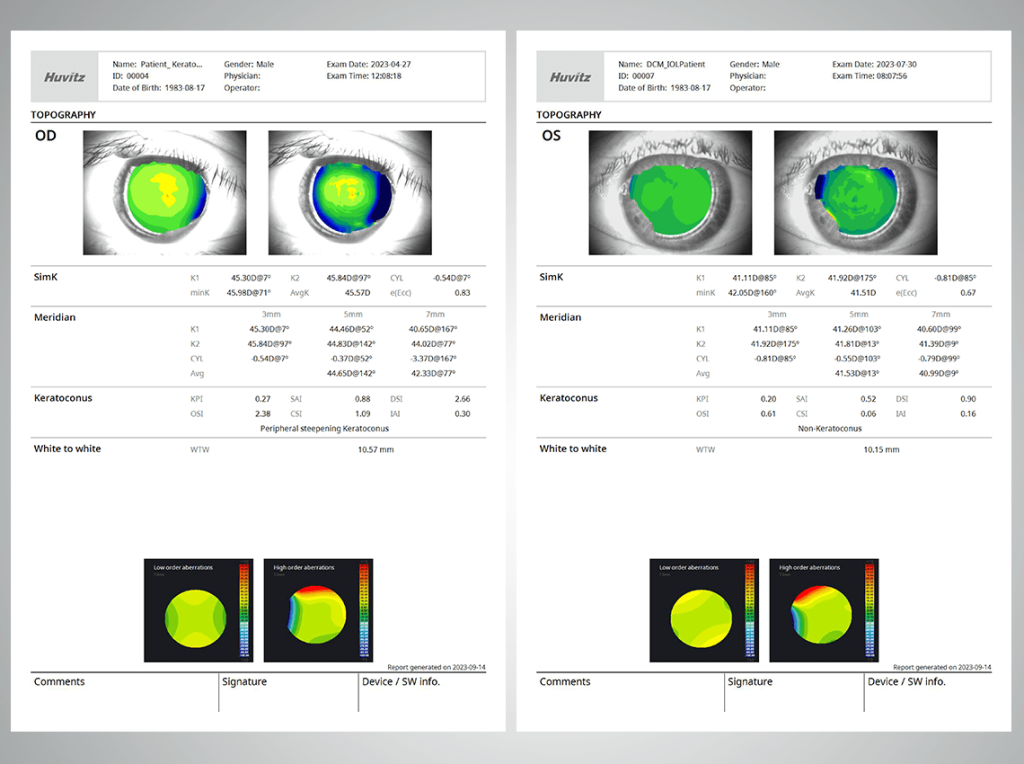Select the second OD topography eye map
Image resolution: width=1024 pixels, height=764 pixels.
coord(350,192)
